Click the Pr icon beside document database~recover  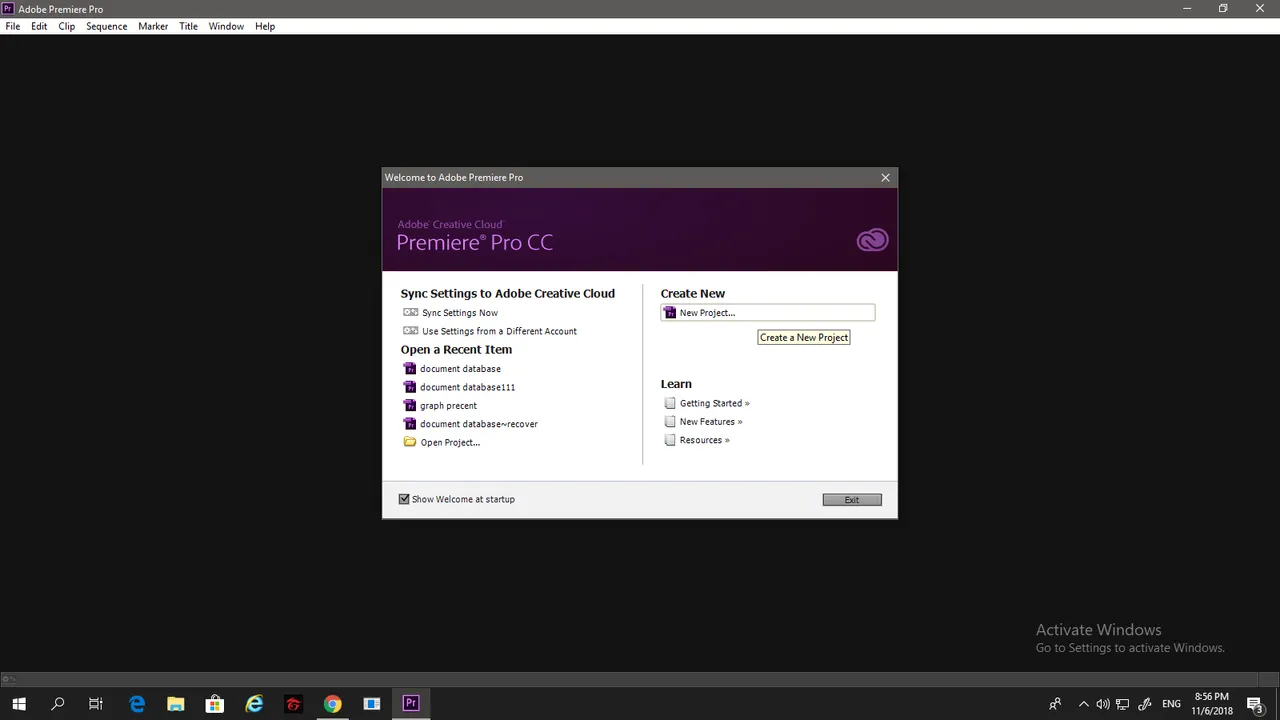tap(410, 424)
